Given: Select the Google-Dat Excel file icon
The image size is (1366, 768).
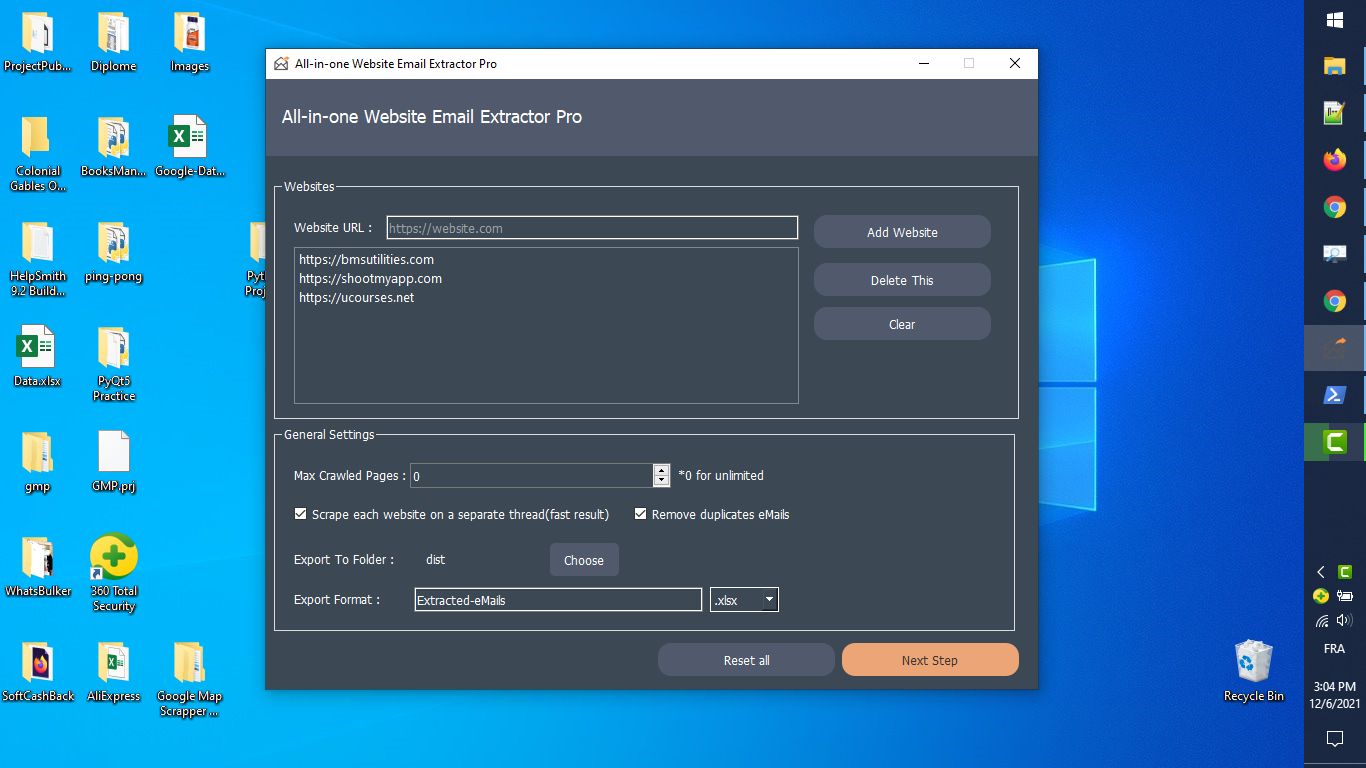Looking at the screenshot, I should coord(189,147).
